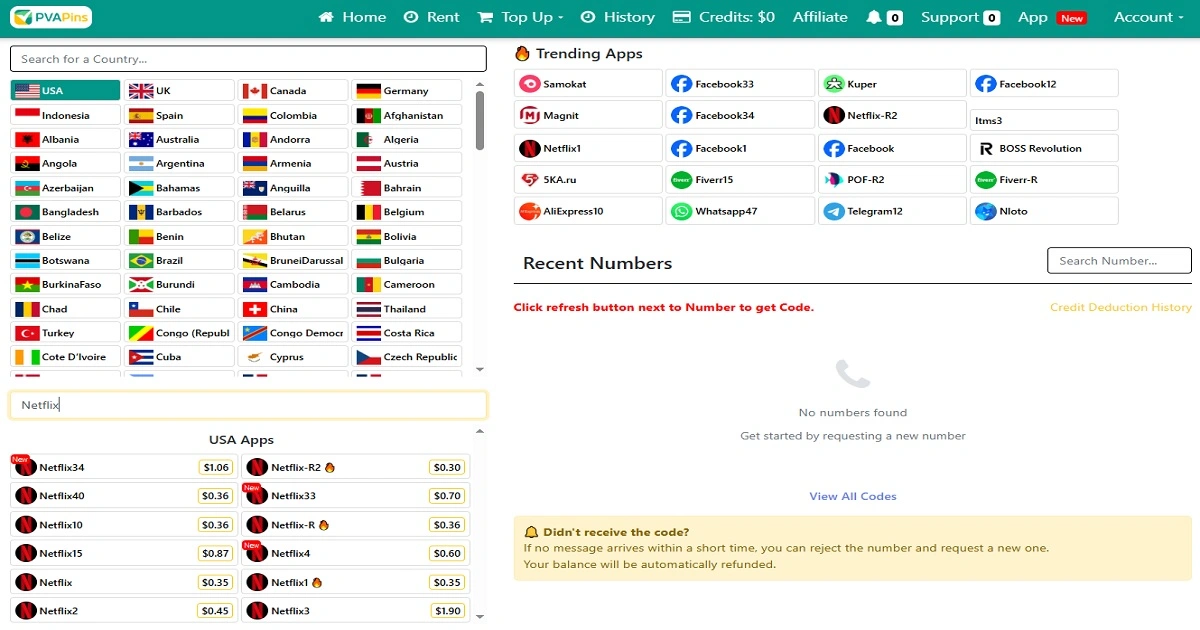The image size is (1200, 630).
Task: Select the AliExpress10 trending app
Action: click(588, 211)
